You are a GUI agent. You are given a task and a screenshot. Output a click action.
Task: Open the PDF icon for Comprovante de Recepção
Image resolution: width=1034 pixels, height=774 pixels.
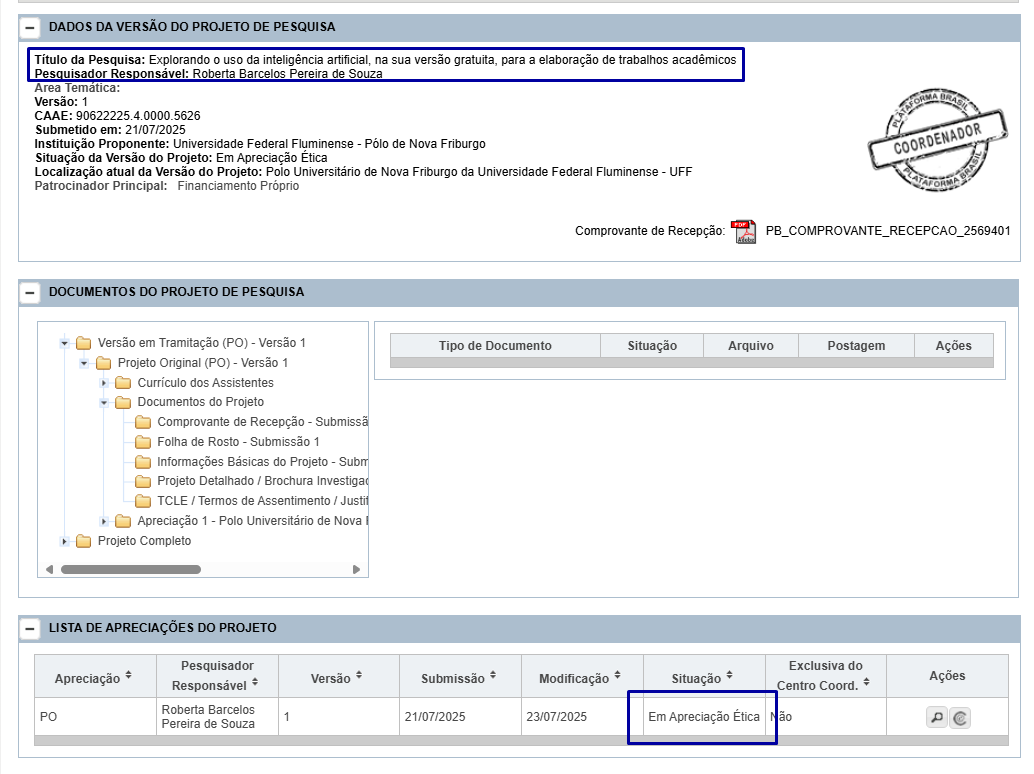[743, 231]
